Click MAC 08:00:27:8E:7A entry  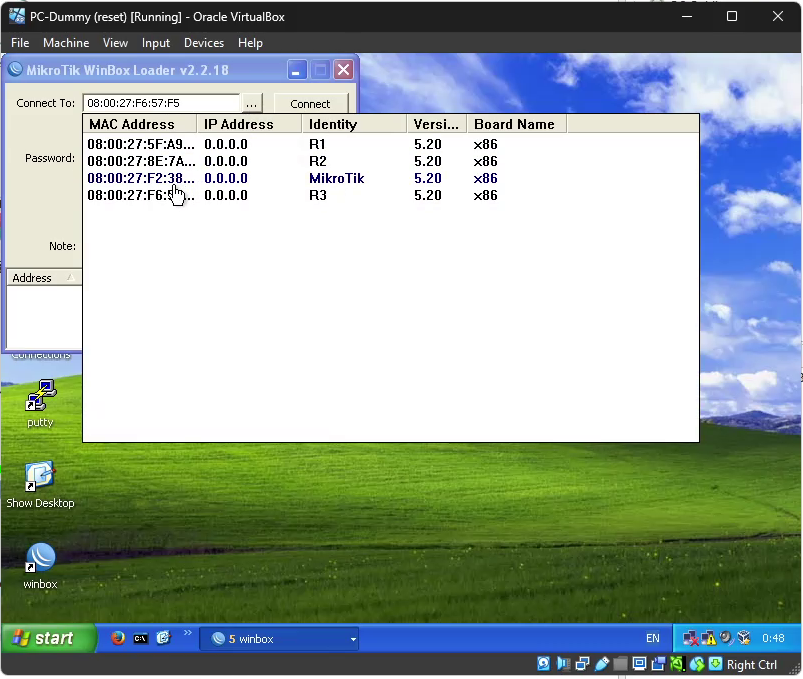[141, 161]
